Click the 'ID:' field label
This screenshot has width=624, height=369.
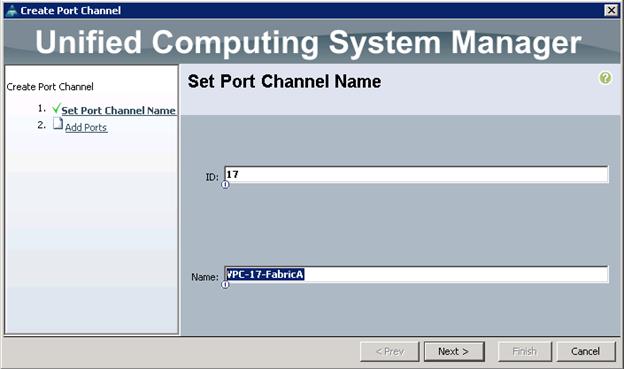pyautogui.click(x=212, y=177)
